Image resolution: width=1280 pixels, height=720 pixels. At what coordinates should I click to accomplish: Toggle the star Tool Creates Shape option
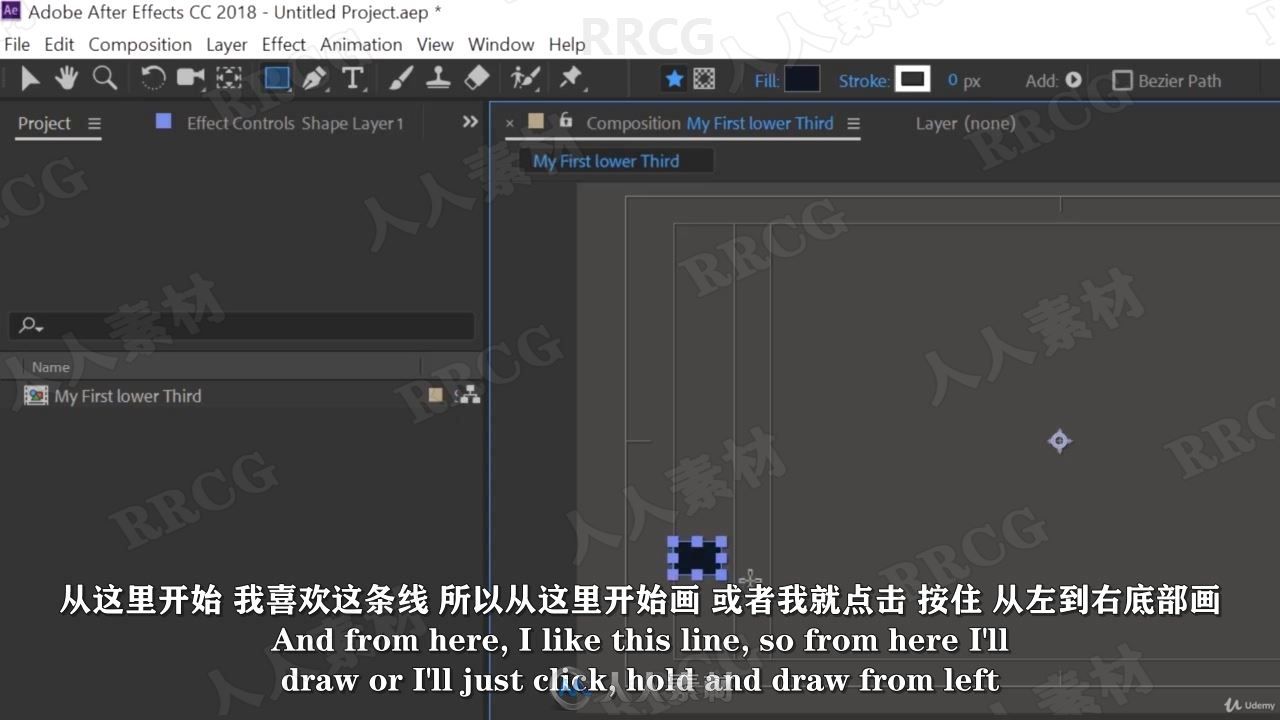[675, 79]
